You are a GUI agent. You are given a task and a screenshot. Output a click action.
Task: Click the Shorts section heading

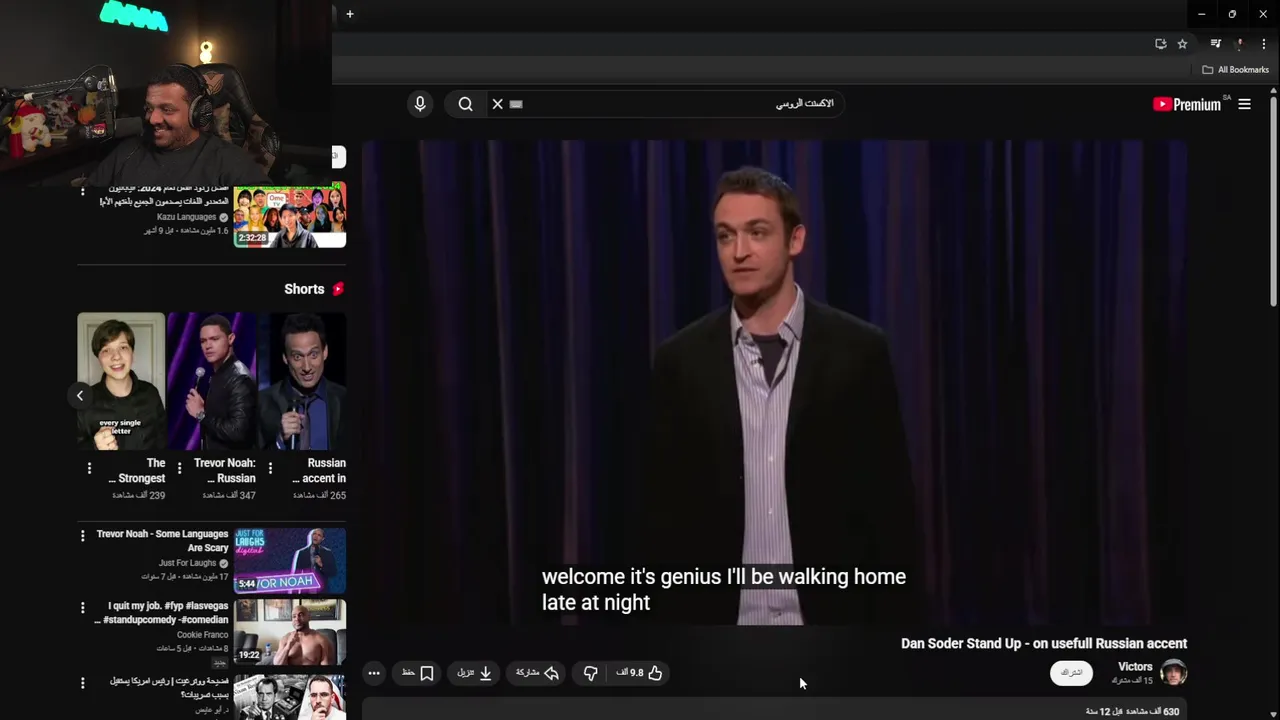304,289
